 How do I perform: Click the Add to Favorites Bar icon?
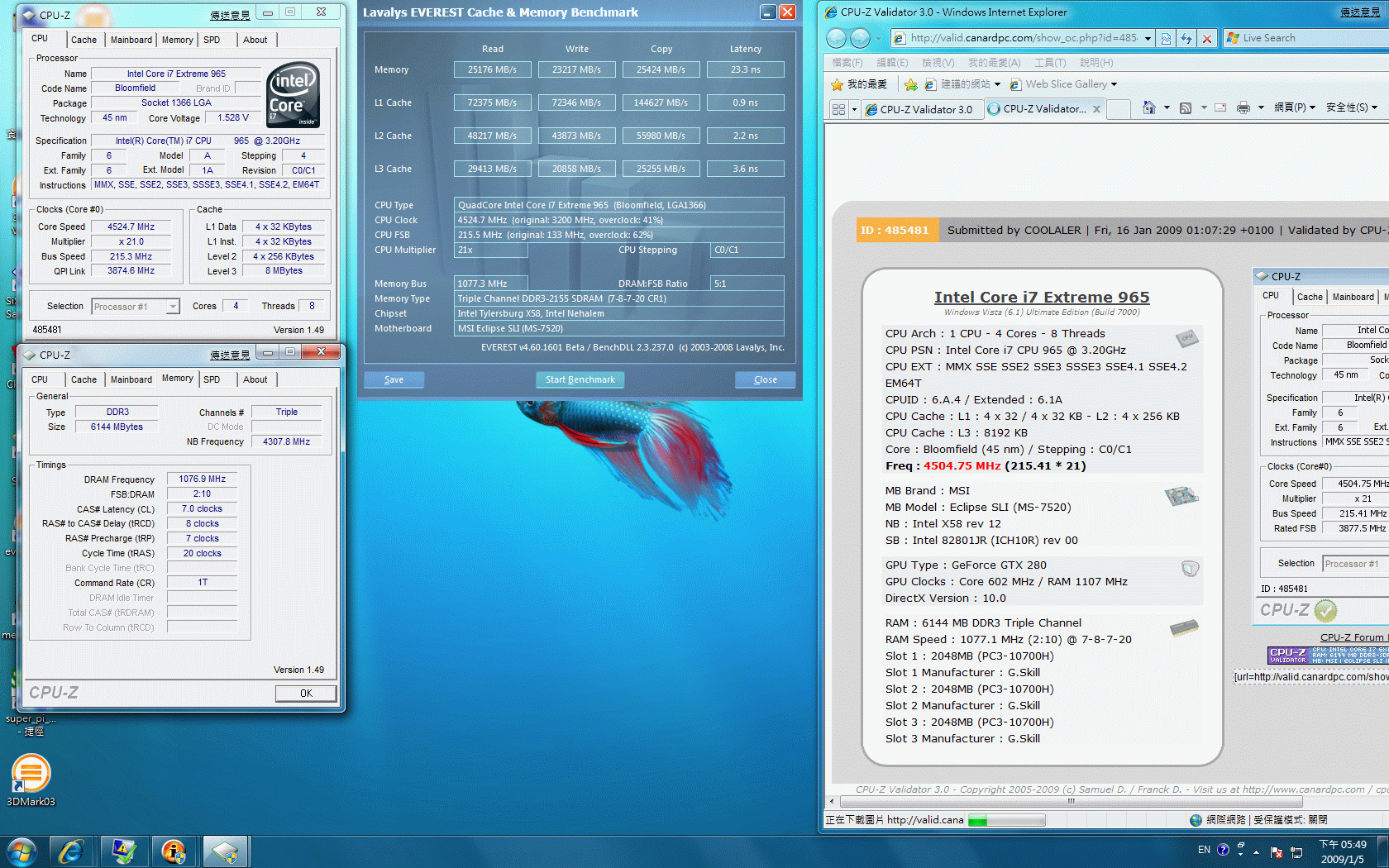[x=910, y=84]
